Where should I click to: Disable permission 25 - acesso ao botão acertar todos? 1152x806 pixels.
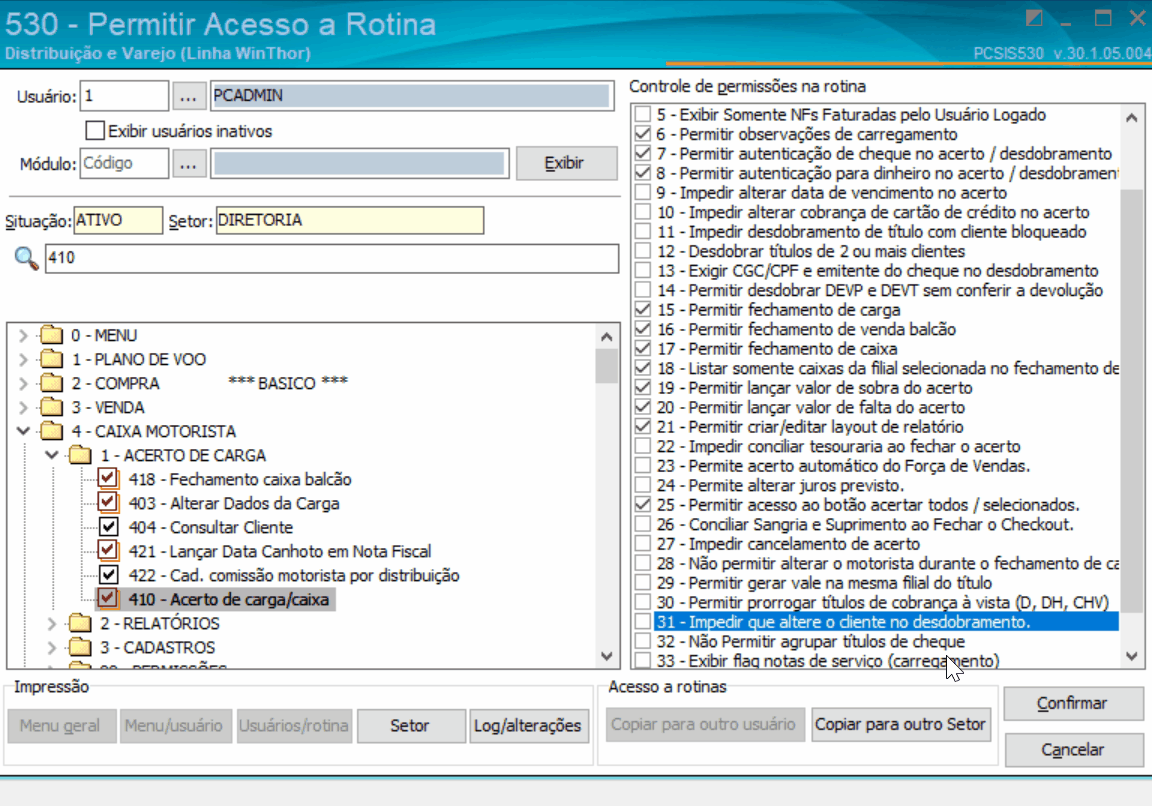(x=643, y=505)
